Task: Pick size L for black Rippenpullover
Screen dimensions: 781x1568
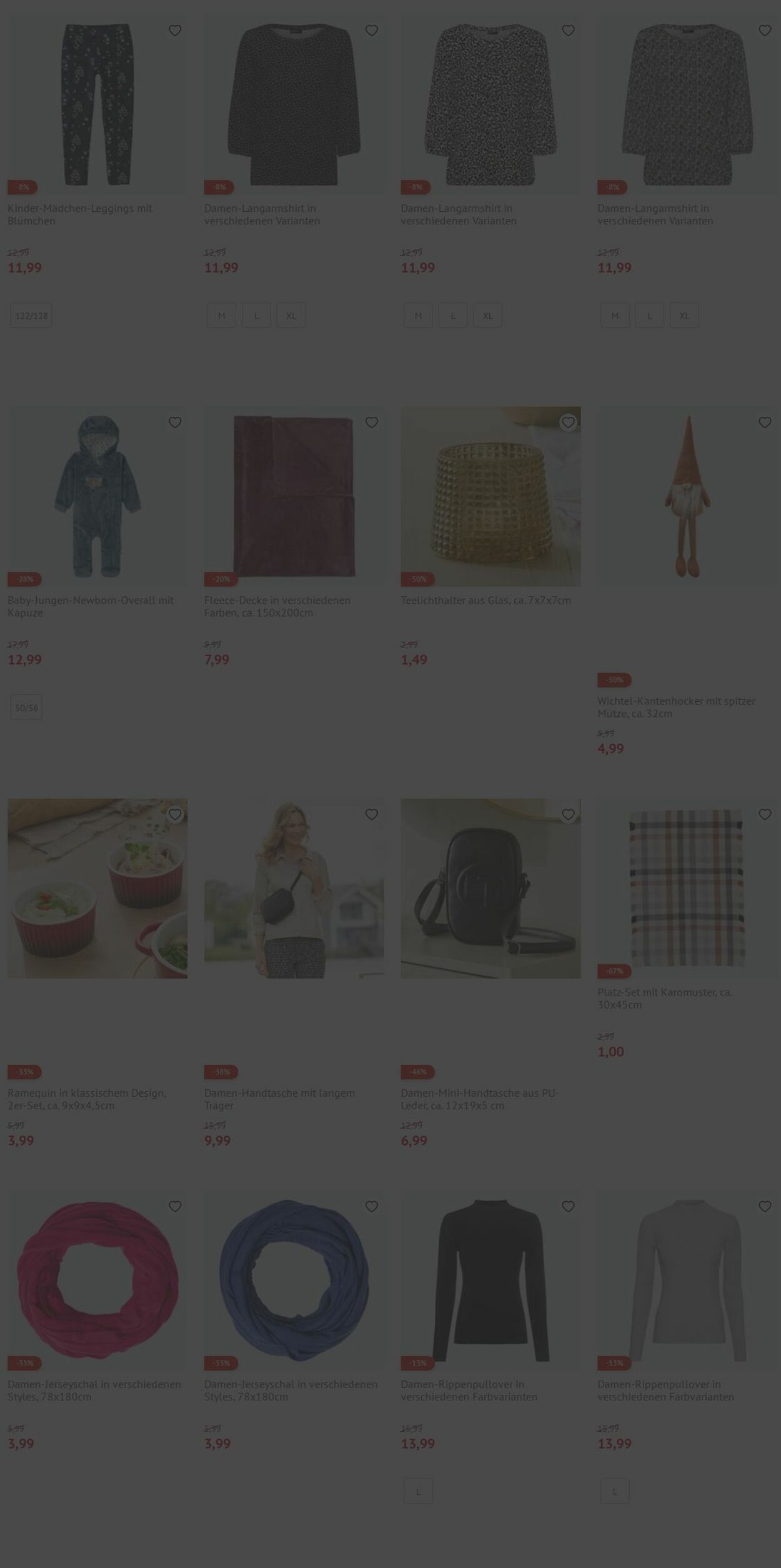Action: pos(418,1491)
